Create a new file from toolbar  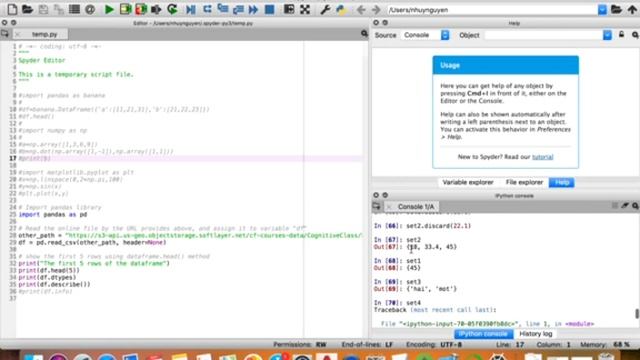click(x=12, y=9)
